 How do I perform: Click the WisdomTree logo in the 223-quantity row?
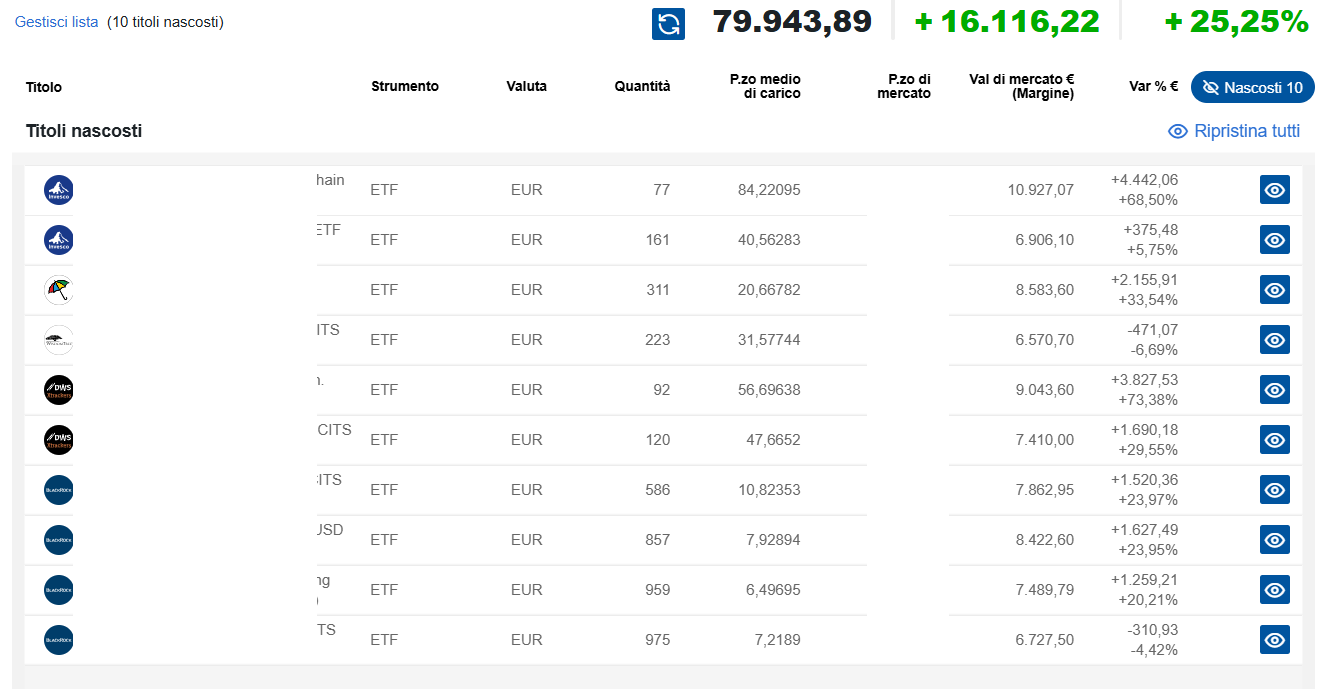pos(59,340)
